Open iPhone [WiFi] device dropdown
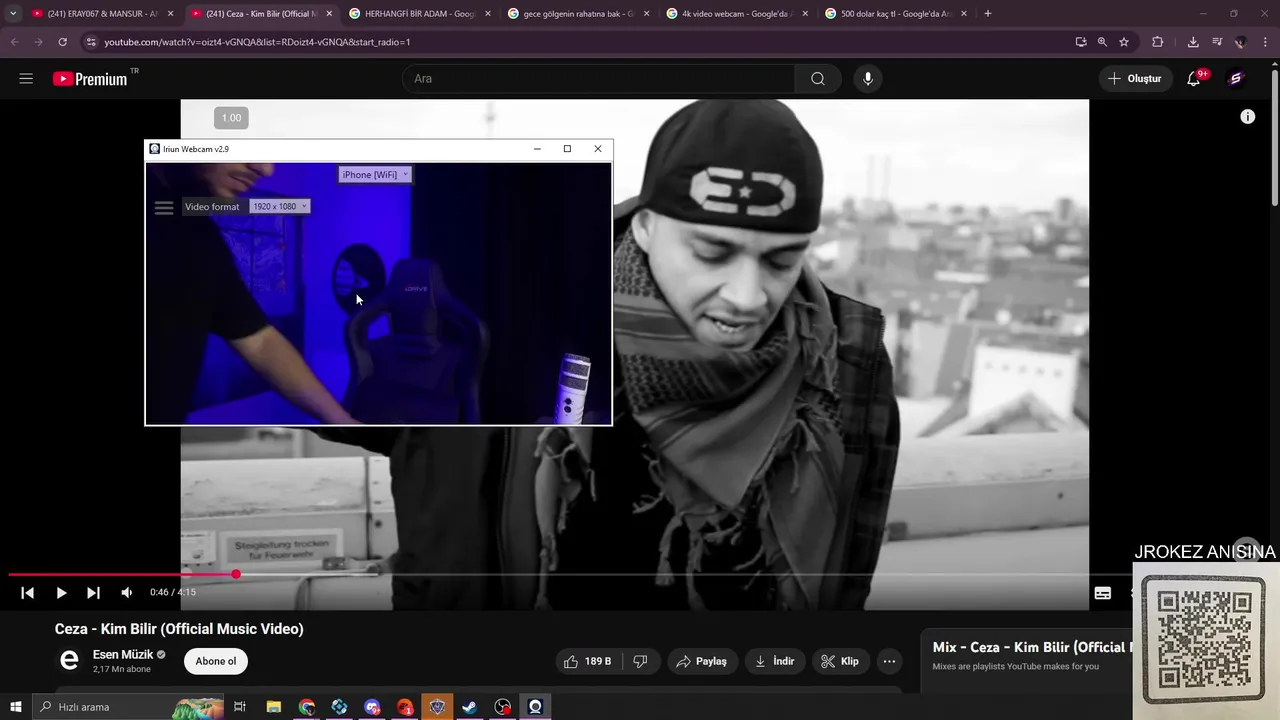 click(x=375, y=175)
